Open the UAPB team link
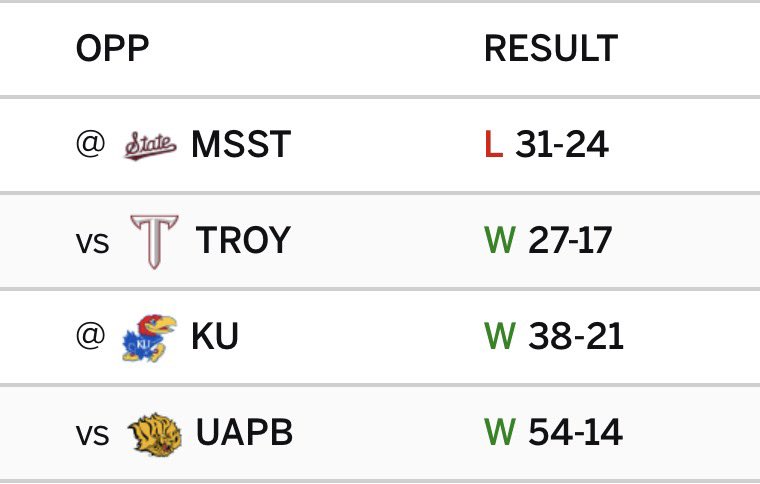760x484 pixels. point(244,432)
